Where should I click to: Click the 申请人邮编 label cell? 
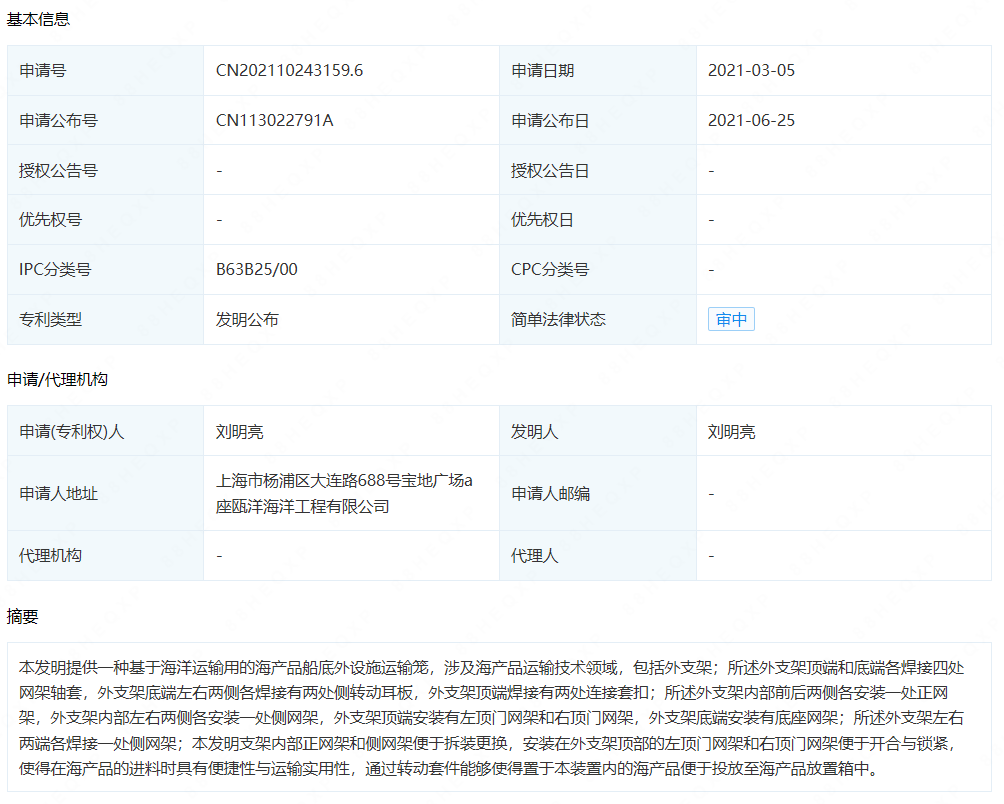[x=598, y=494]
